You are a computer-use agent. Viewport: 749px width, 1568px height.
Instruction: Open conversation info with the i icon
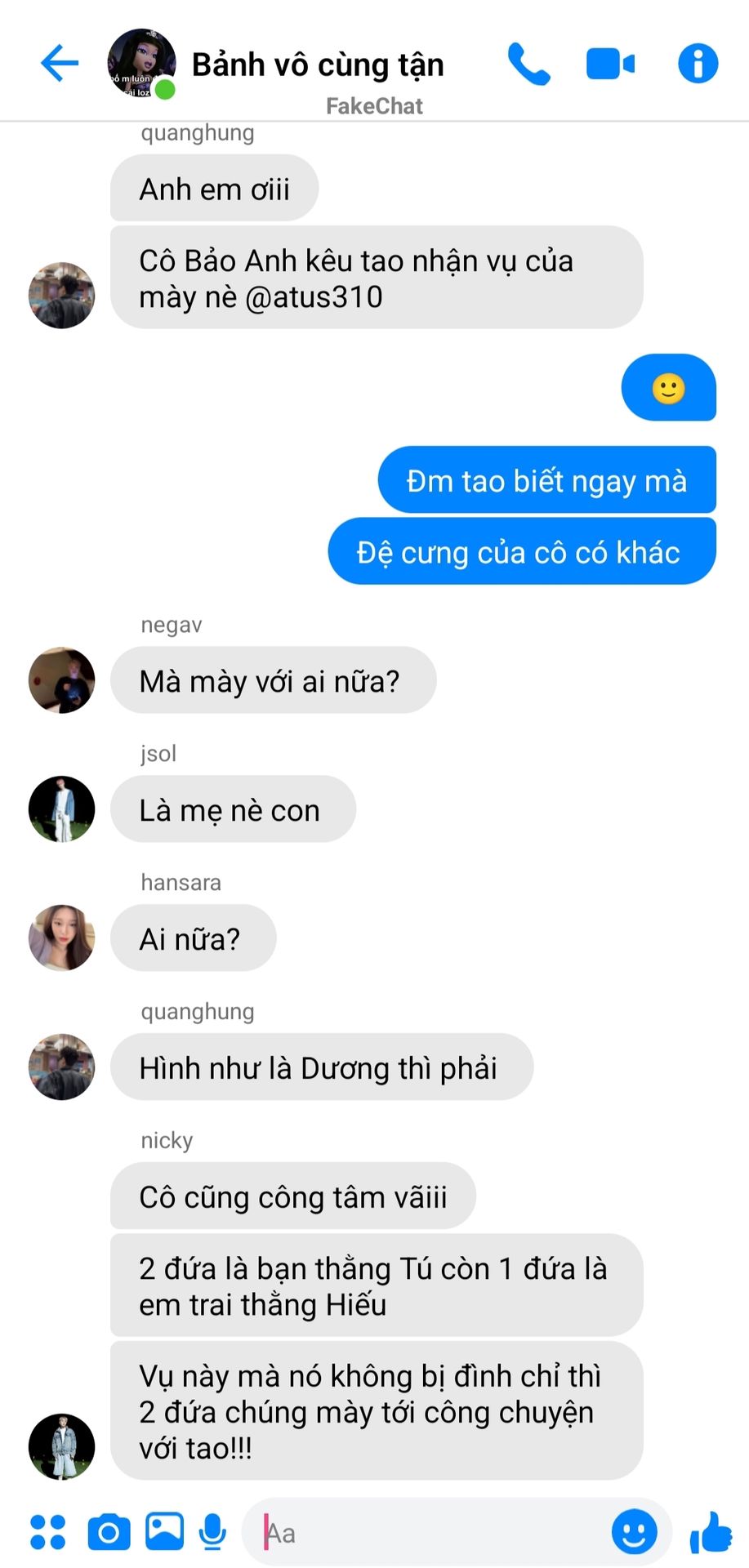pyautogui.click(x=698, y=64)
